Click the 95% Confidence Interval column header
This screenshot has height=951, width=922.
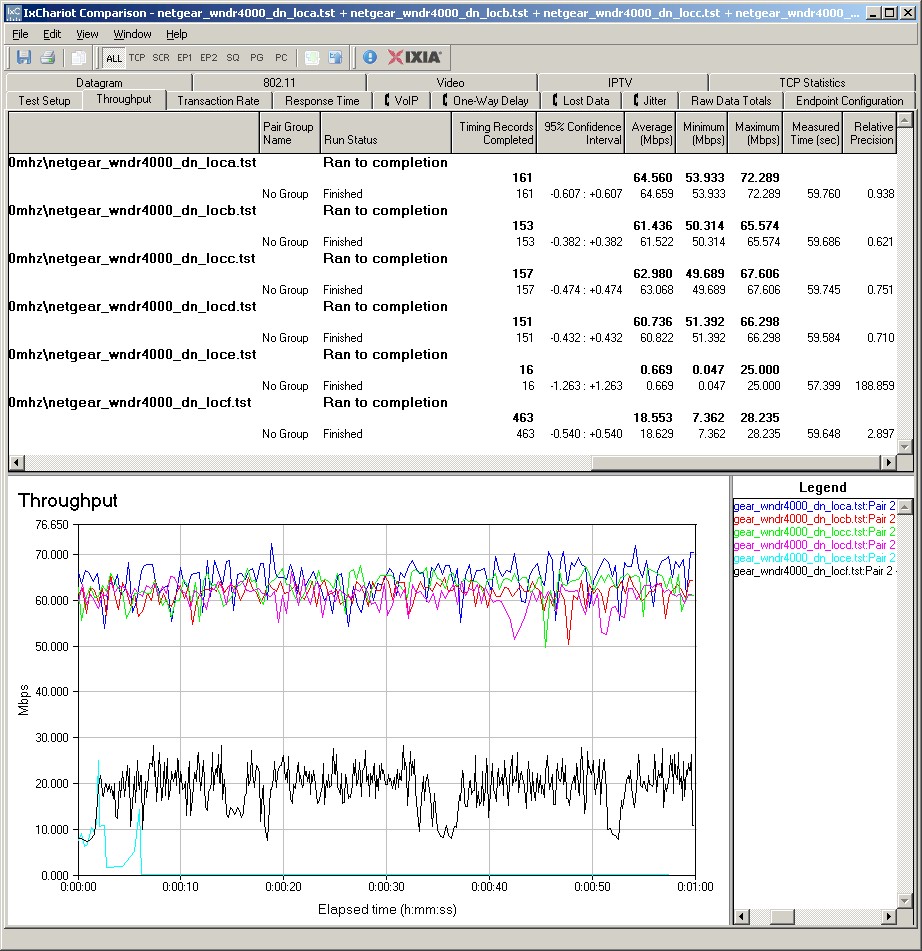pyautogui.click(x=580, y=133)
